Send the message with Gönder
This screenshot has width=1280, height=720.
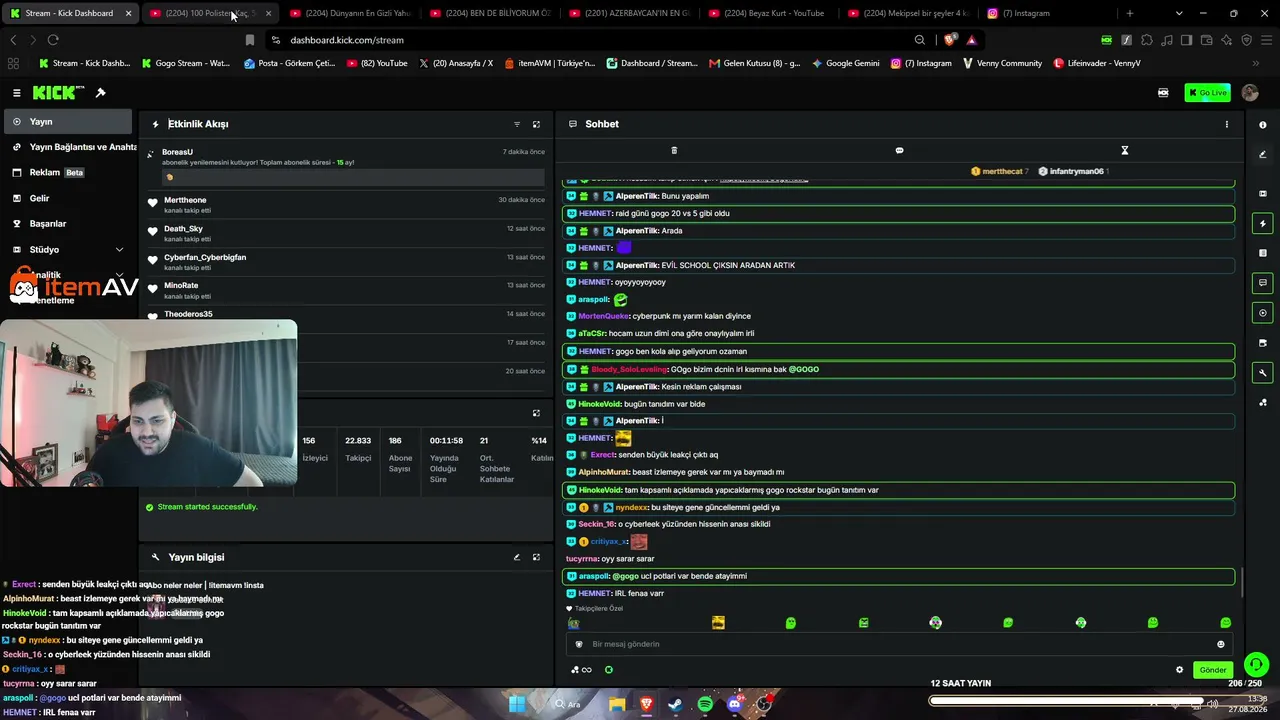click(1213, 670)
